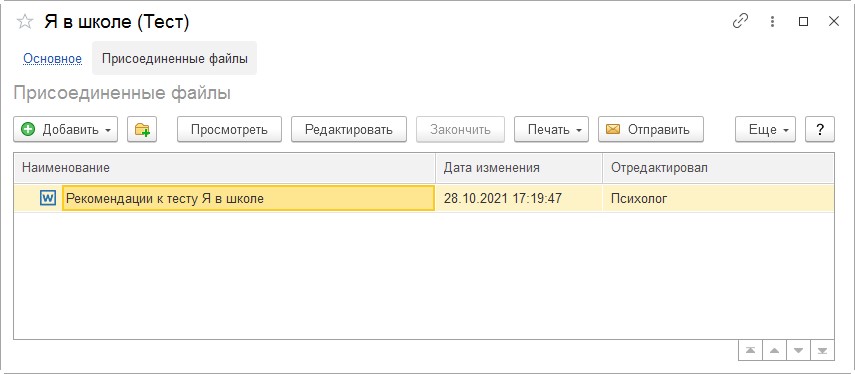Click the Word document icon in the row

(x=48, y=198)
